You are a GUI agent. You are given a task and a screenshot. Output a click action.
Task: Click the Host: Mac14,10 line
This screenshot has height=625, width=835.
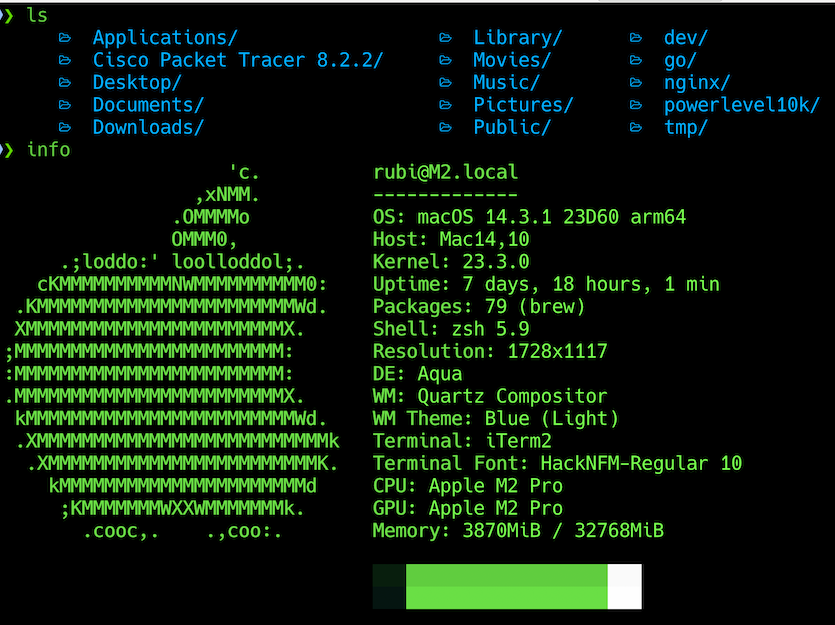[451, 240]
